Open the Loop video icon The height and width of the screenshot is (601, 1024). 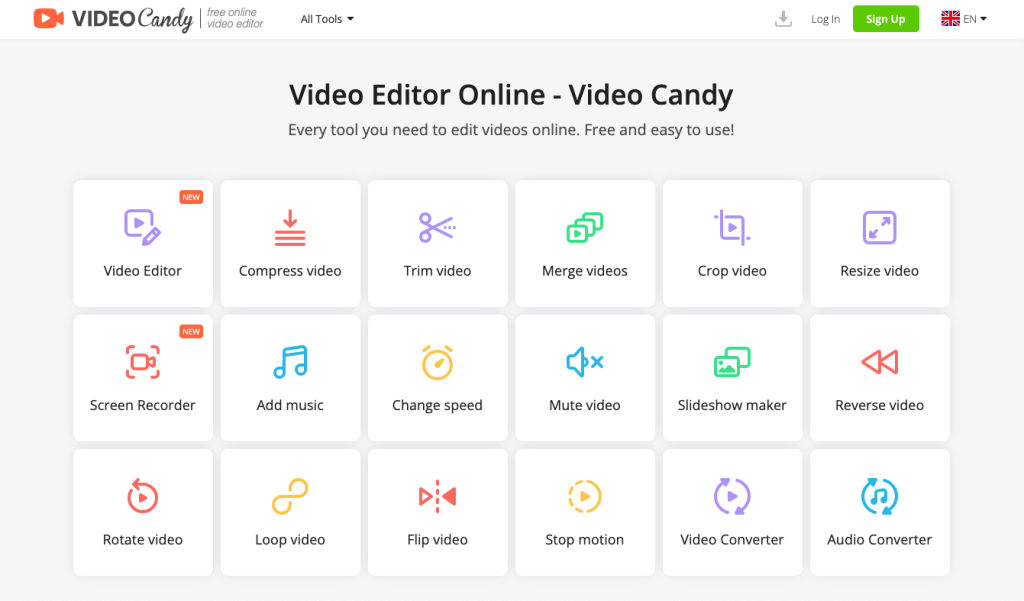[290, 495]
